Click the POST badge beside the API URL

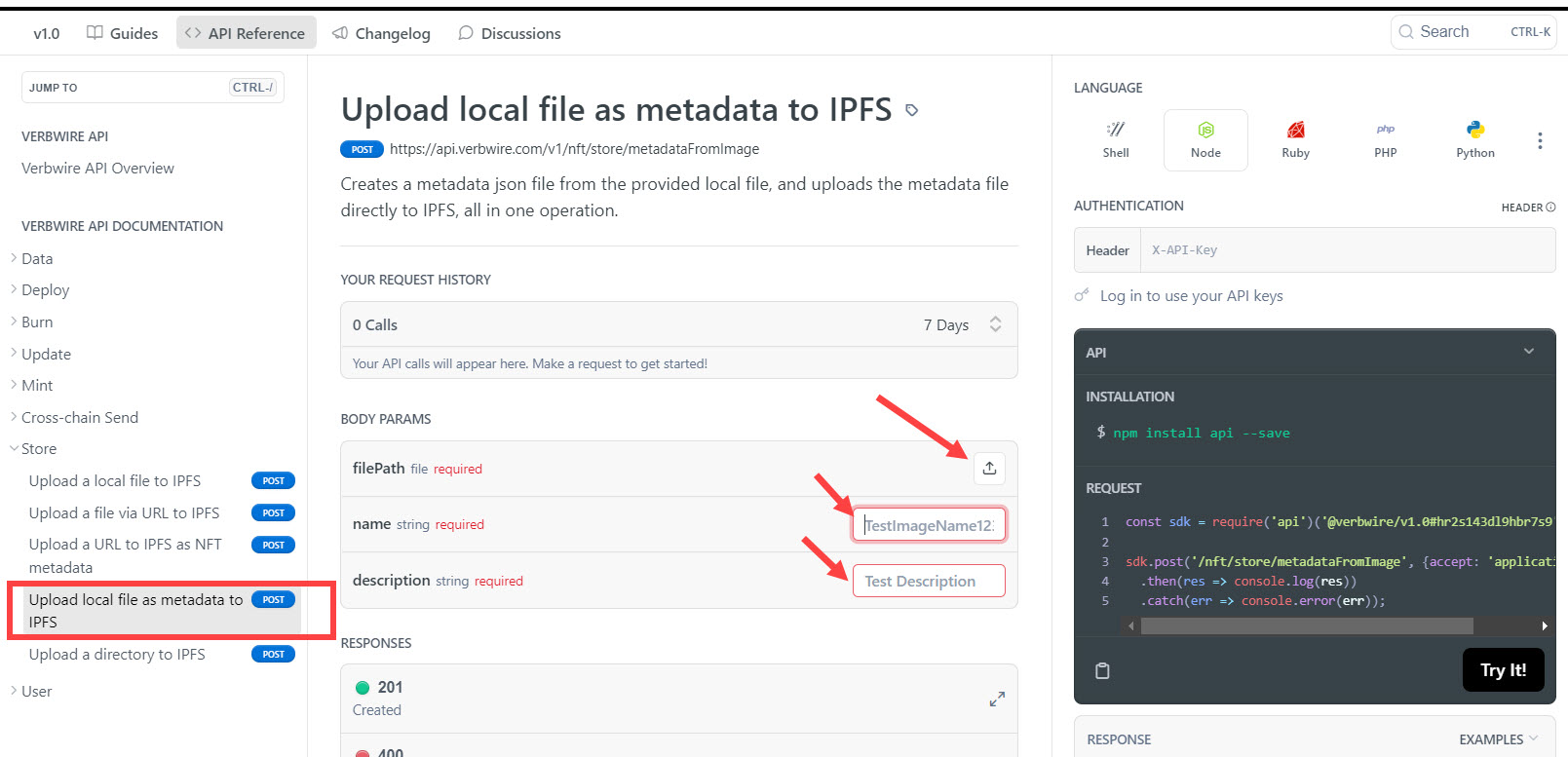pos(362,149)
